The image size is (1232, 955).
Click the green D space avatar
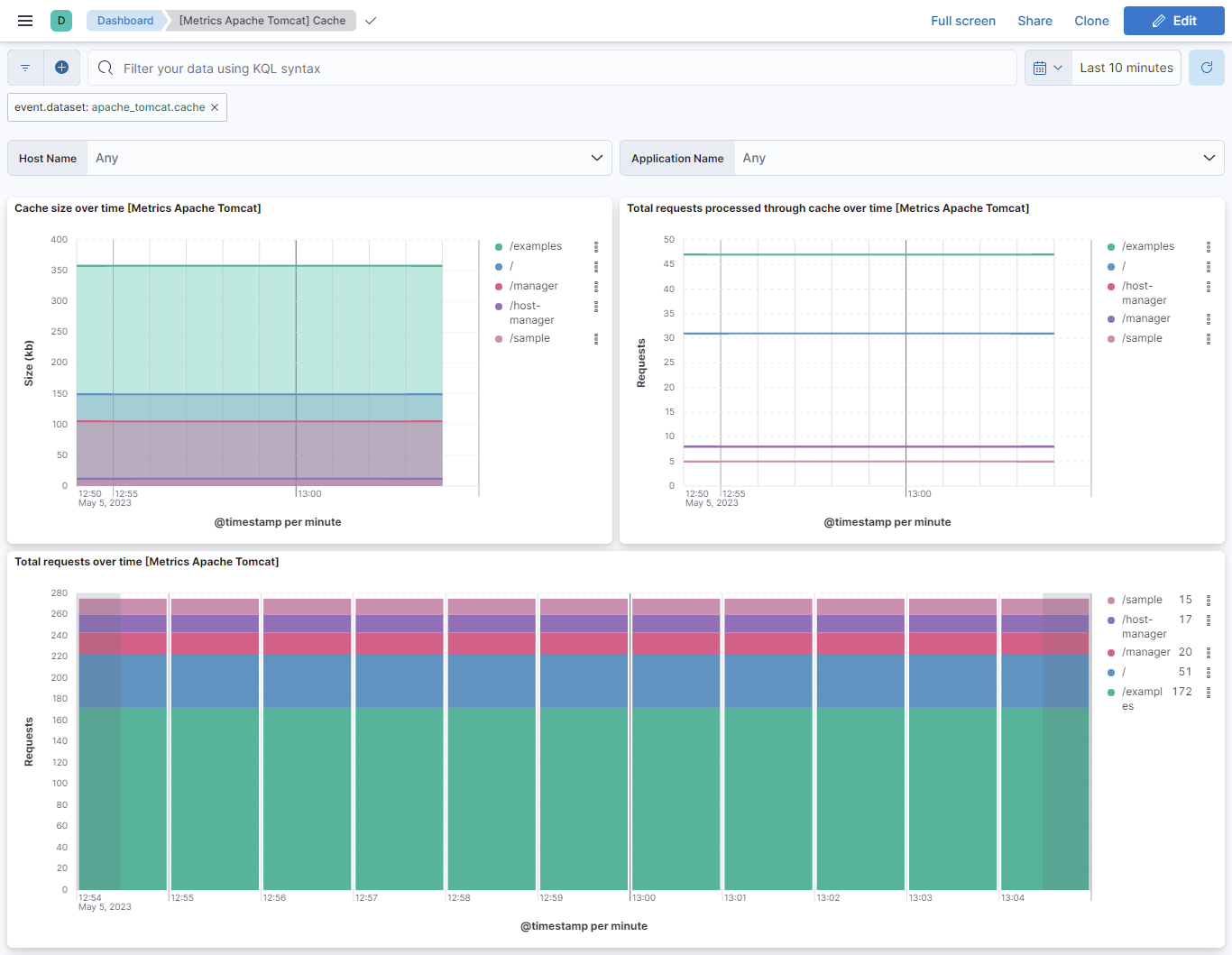[x=61, y=21]
